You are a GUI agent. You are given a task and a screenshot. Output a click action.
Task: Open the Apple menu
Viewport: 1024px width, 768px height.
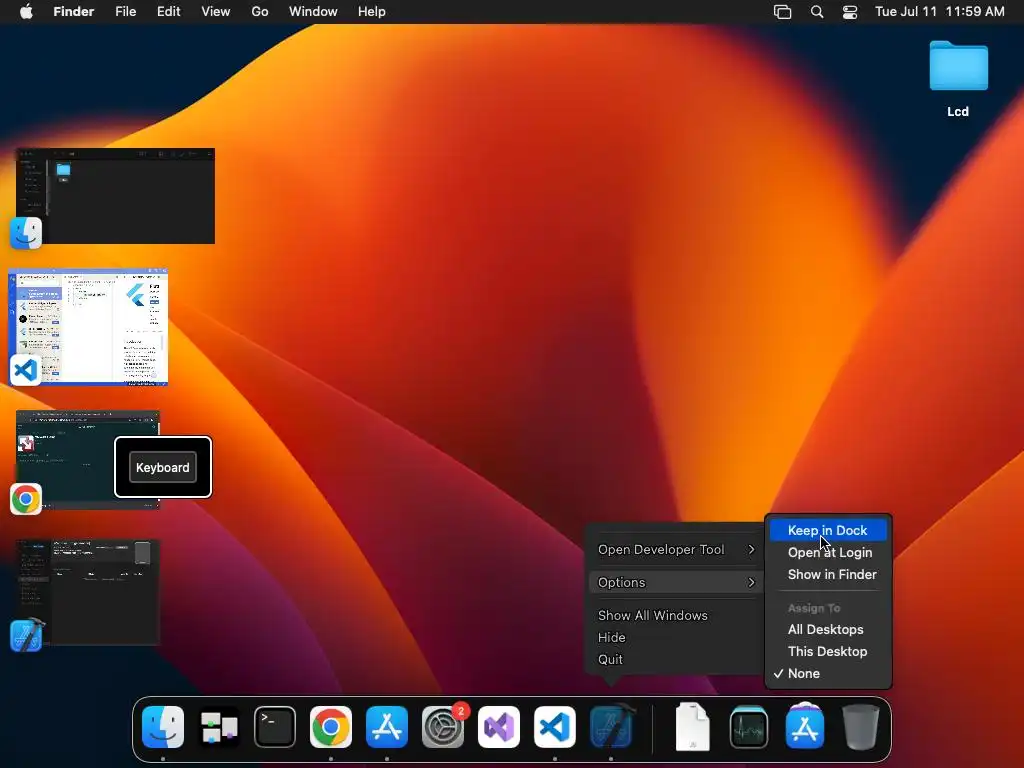(26, 12)
